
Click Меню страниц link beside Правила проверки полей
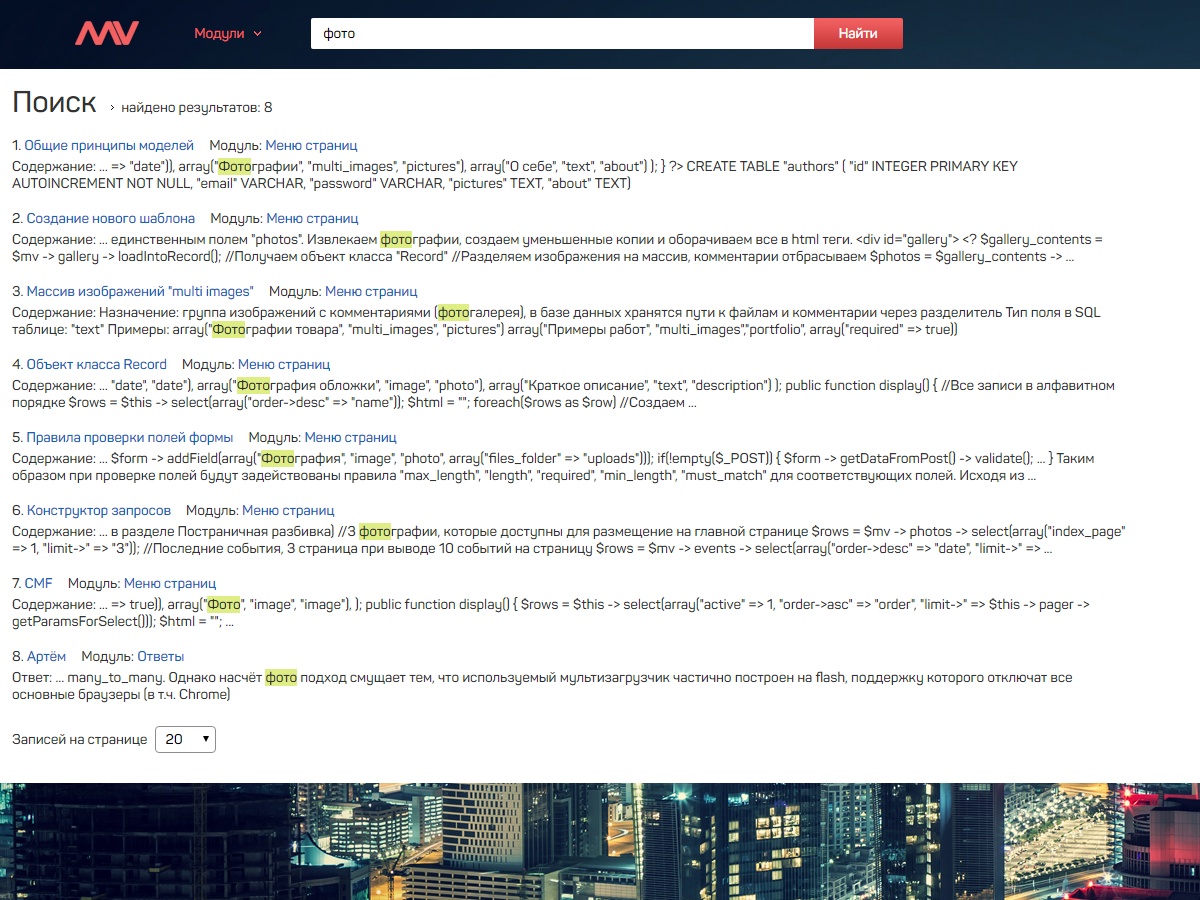coord(350,437)
